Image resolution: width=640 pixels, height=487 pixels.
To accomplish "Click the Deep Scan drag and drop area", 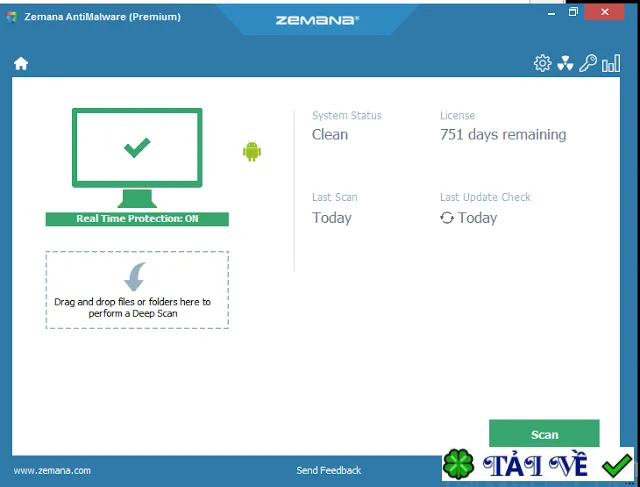I will coord(137,290).
